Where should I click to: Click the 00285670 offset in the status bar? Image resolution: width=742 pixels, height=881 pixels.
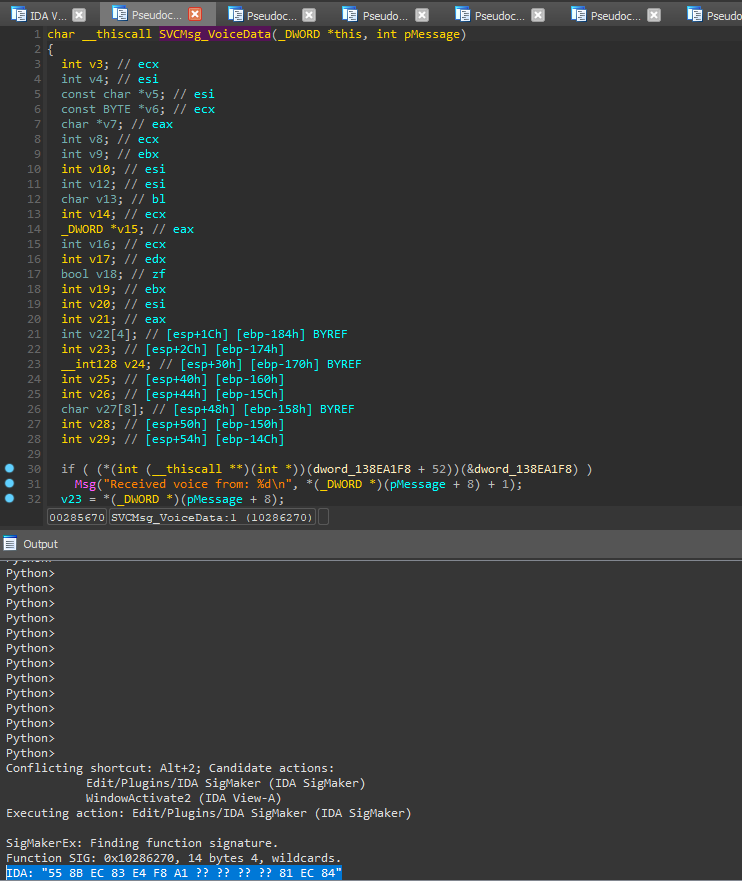(x=77, y=517)
